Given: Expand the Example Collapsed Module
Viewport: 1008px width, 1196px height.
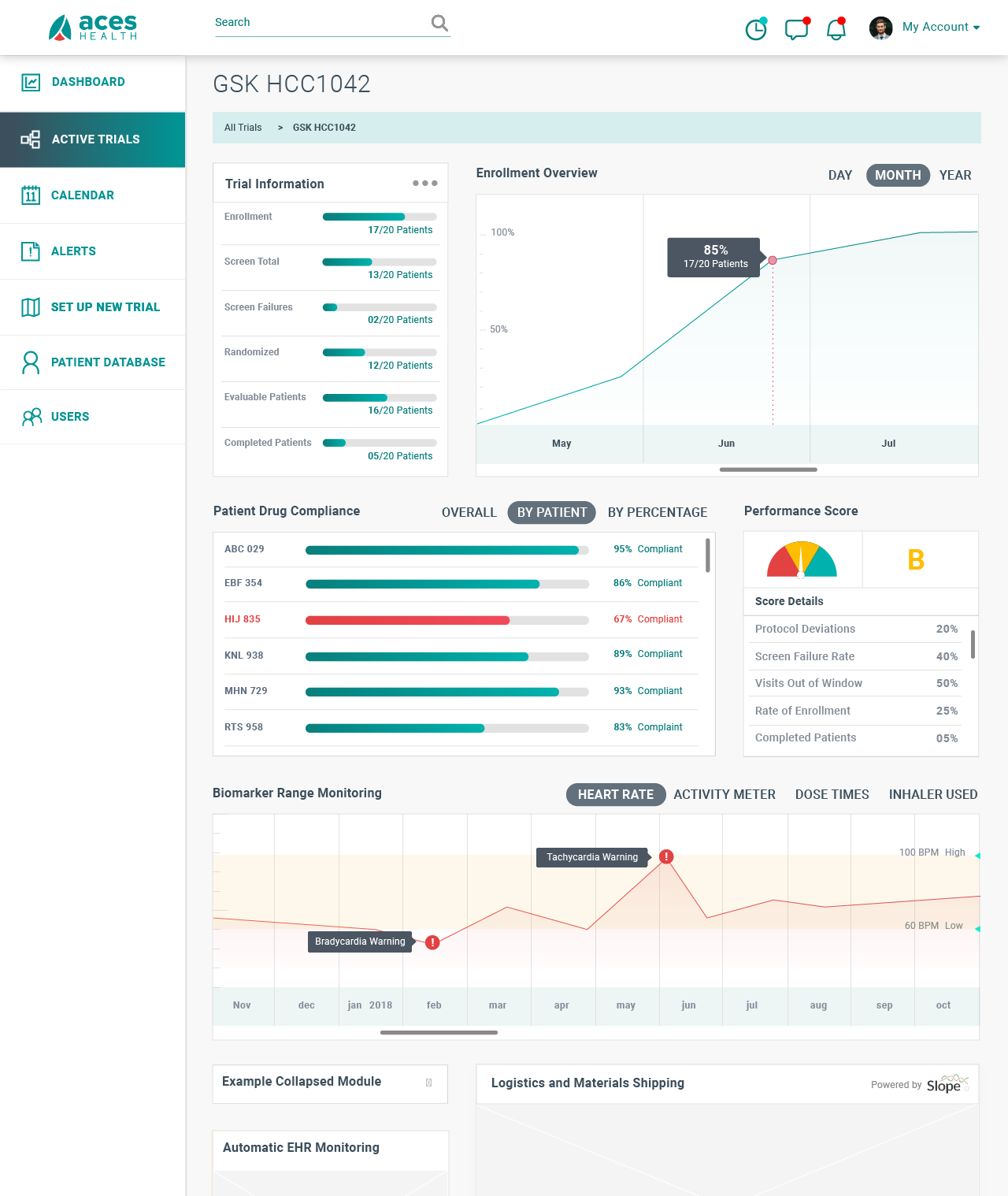Looking at the screenshot, I should point(428,1083).
